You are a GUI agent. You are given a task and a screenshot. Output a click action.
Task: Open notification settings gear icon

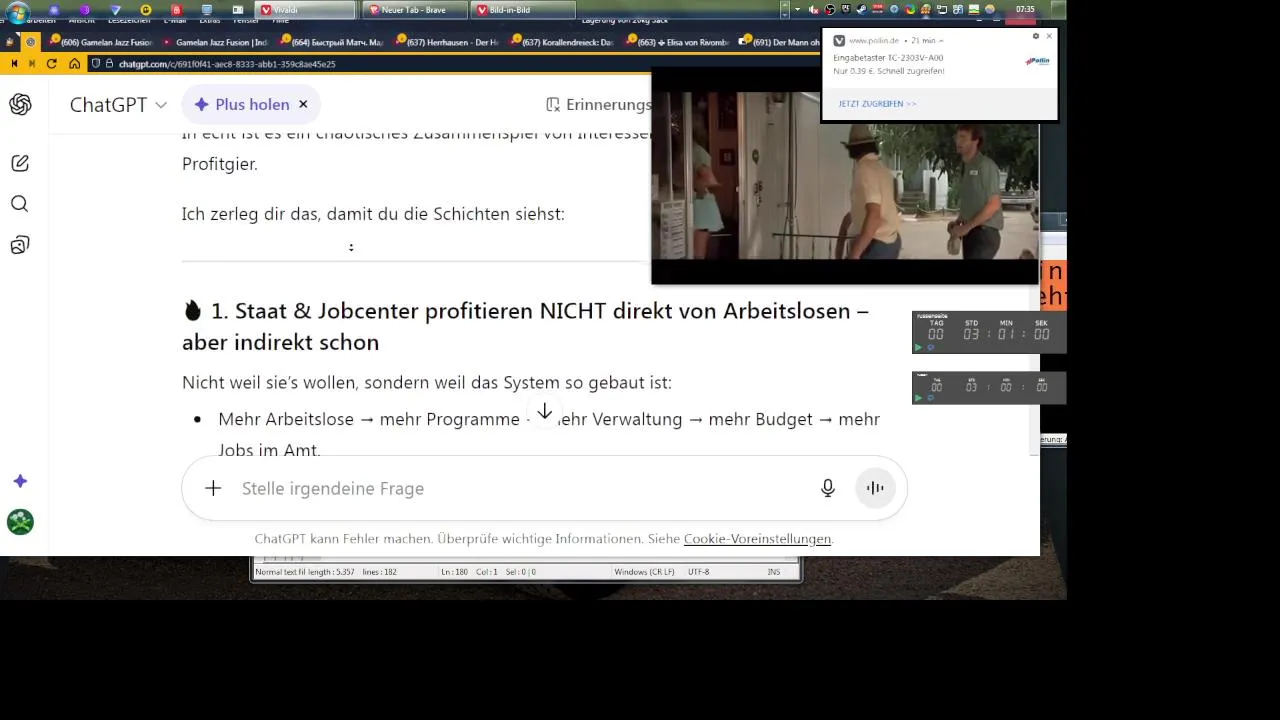[1036, 36]
